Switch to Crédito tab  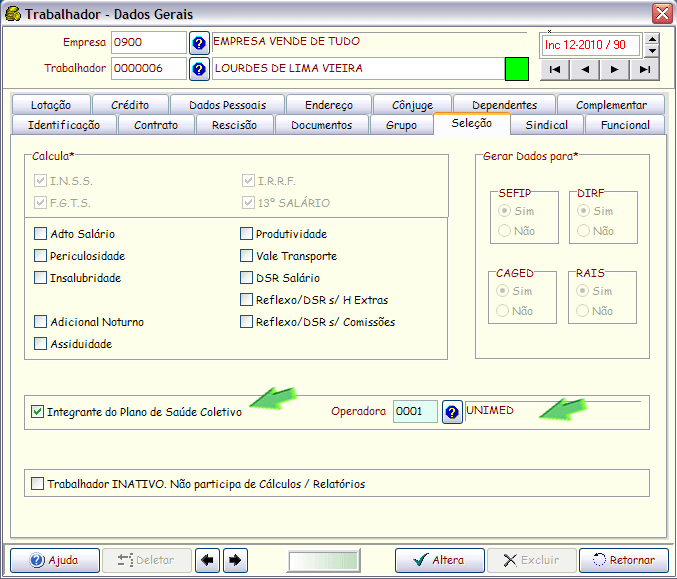pyautogui.click(x=130, y=105)
